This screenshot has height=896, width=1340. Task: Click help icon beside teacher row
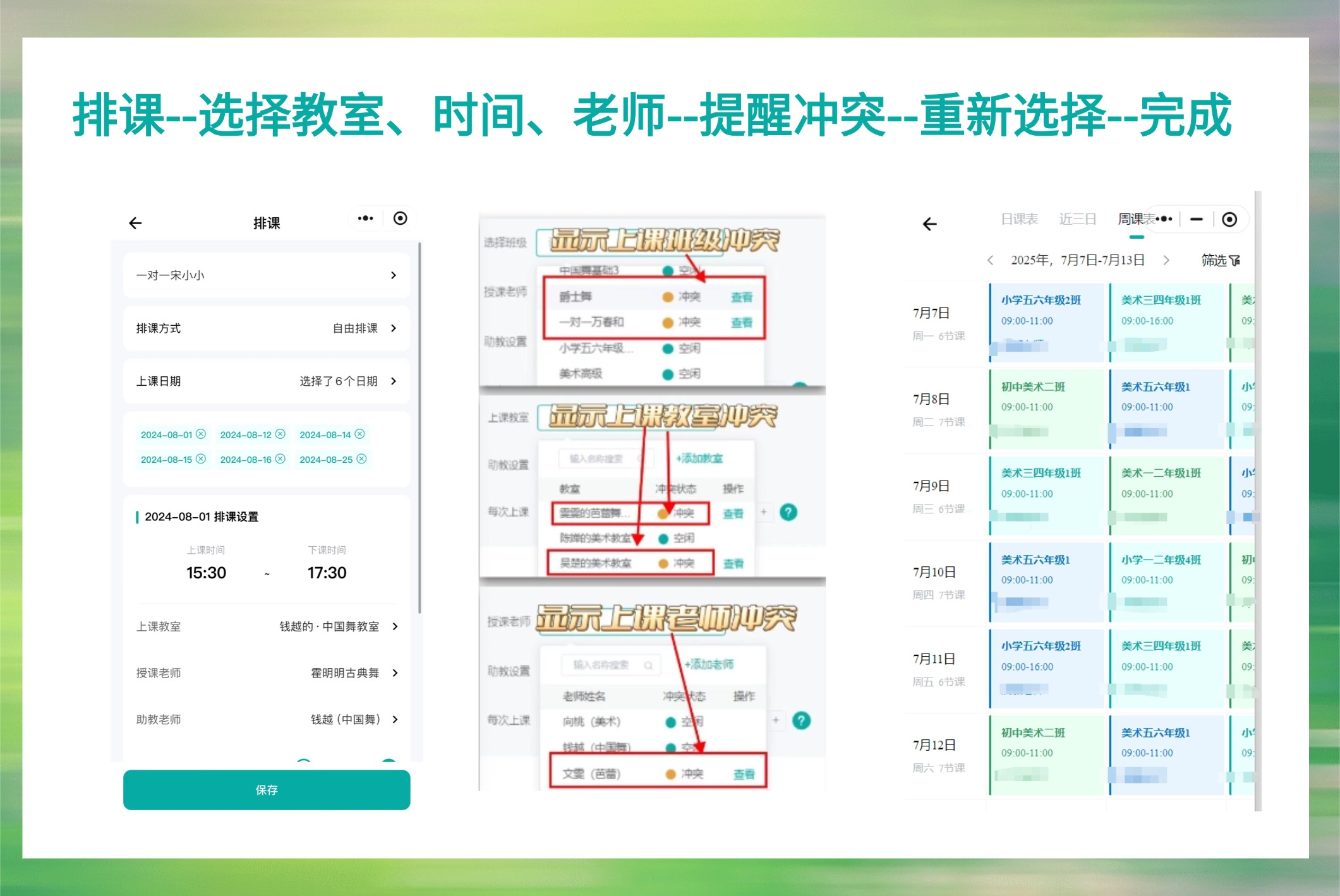pos(800,720)
